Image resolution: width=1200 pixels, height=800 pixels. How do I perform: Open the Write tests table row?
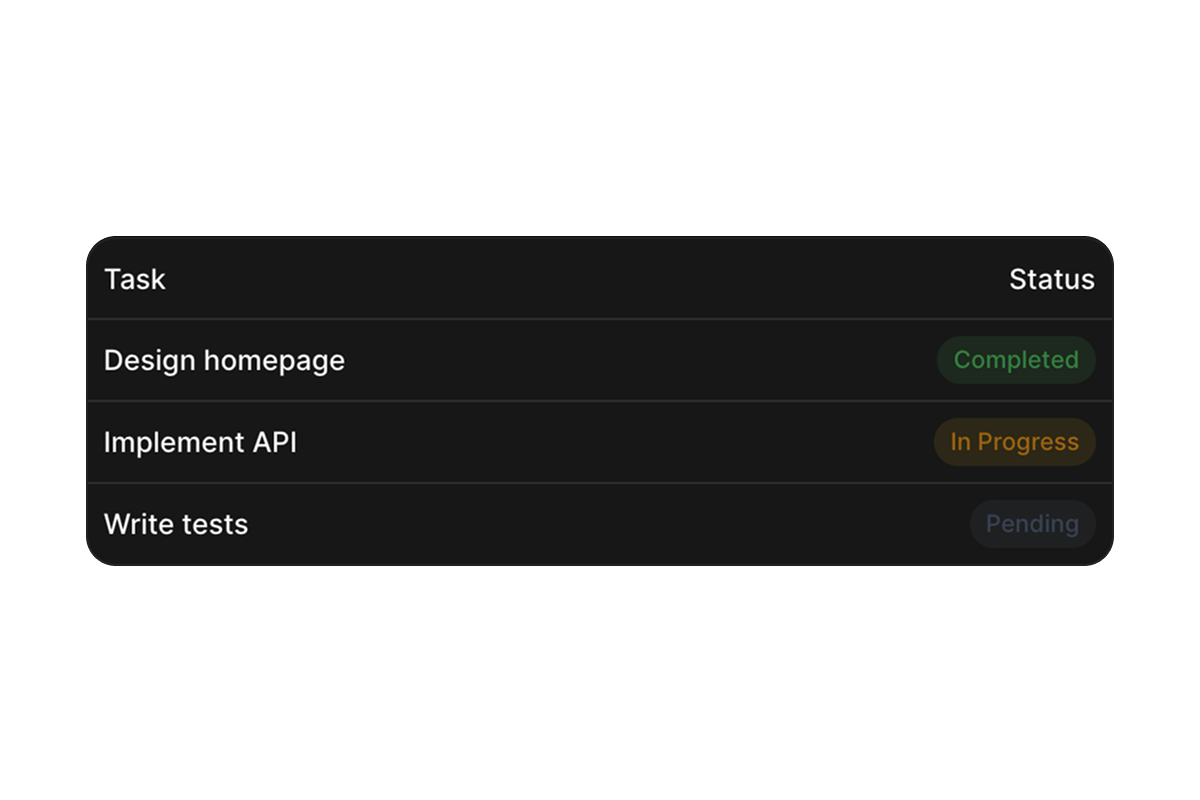pyautogui.click(x=600, y=524)
